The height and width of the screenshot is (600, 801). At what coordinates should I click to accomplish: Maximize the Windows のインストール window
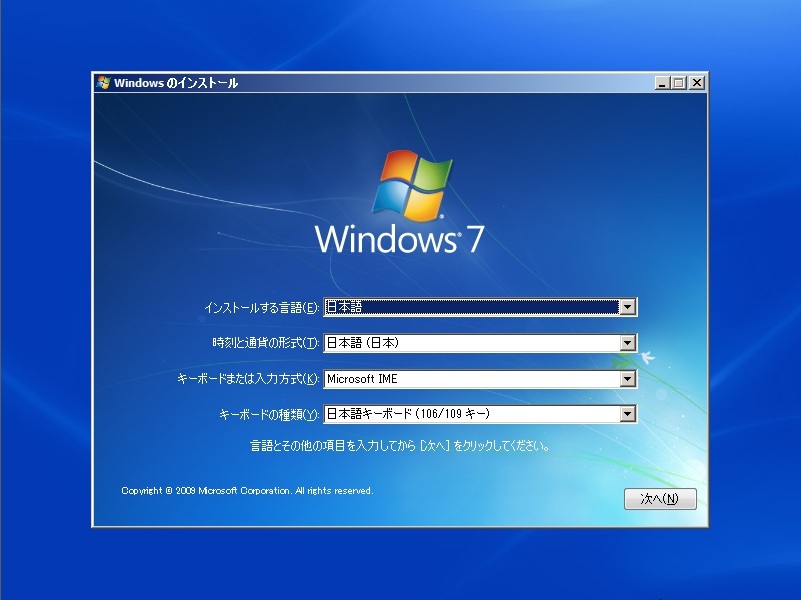(x=679, y=83)
